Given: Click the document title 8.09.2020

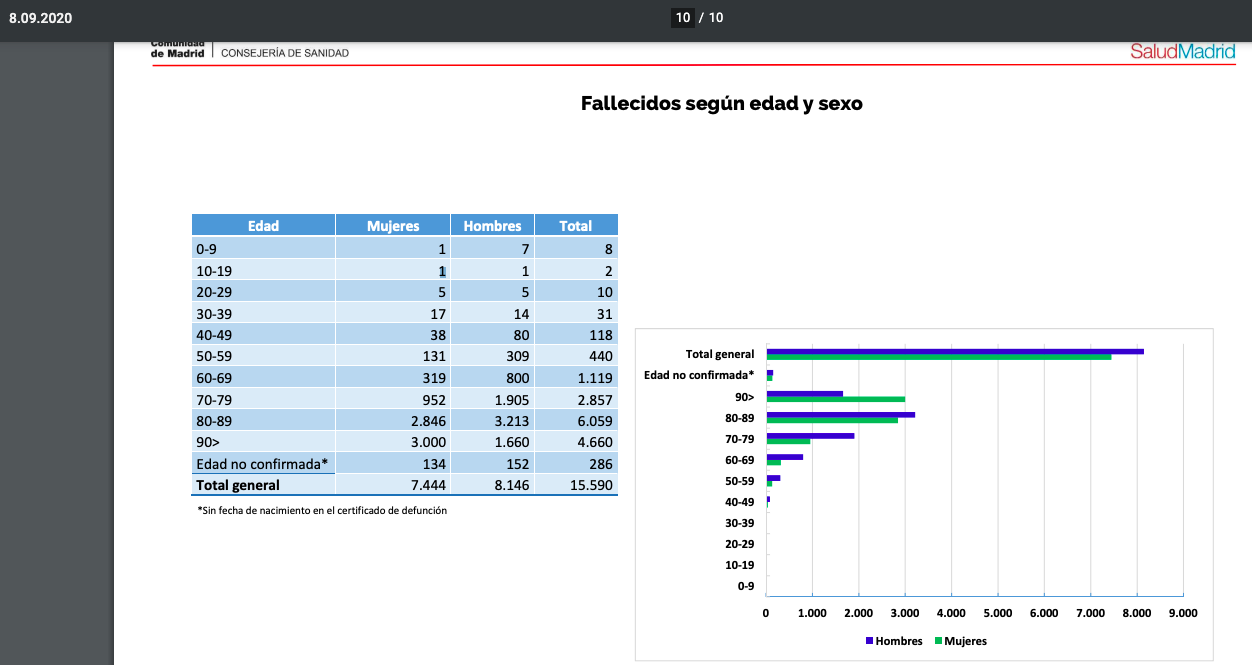Looking at the screenshot, I should coord(40,18).
